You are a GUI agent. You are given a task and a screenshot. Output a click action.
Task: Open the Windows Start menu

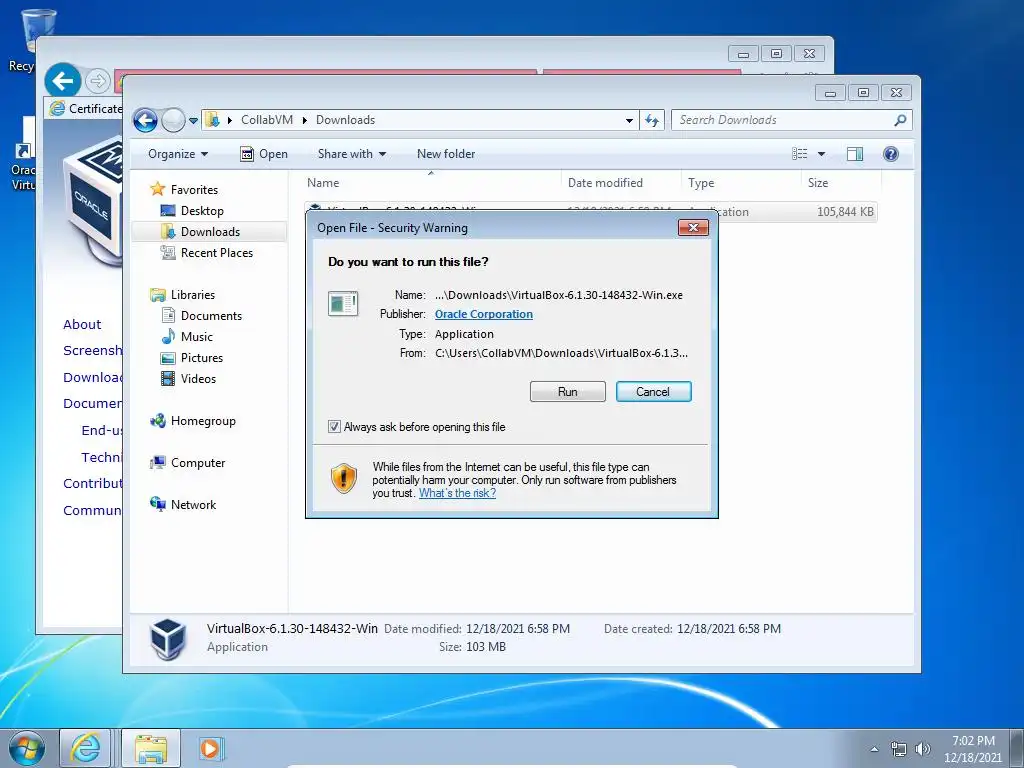27,748
